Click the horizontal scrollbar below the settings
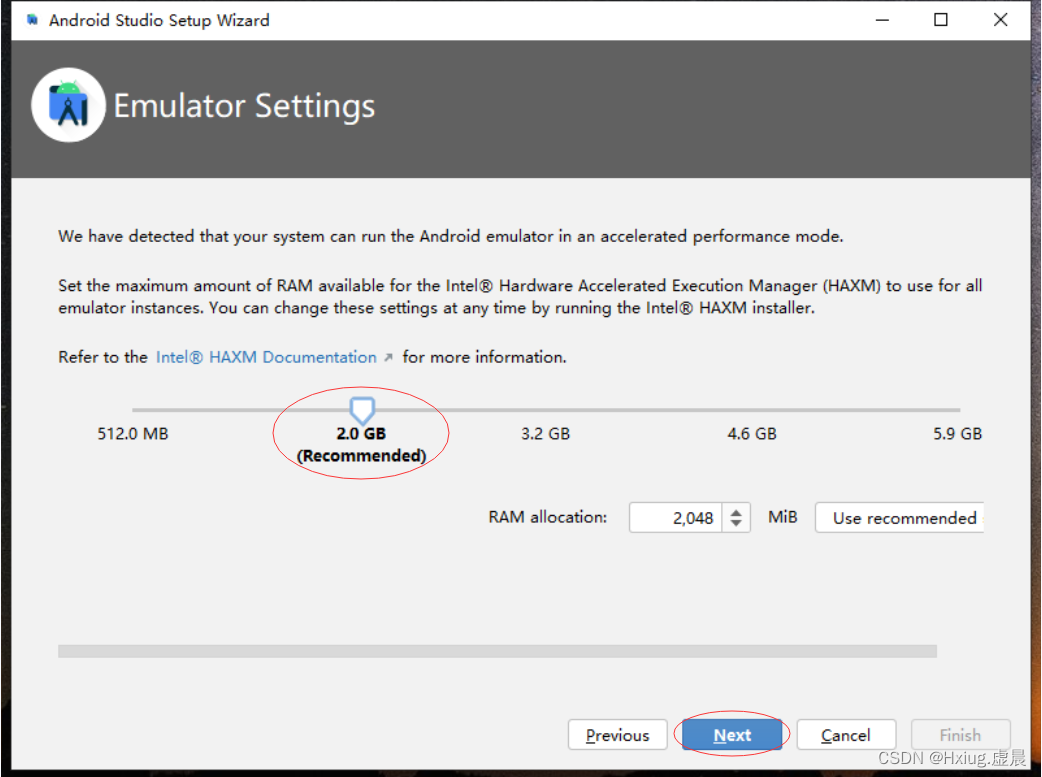The width and height of the screenshot is (1042, 777). tap(500, 651)
